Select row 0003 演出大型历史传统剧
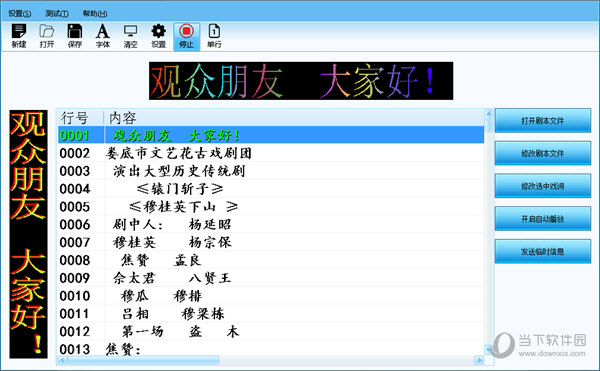 coord(271,171)
